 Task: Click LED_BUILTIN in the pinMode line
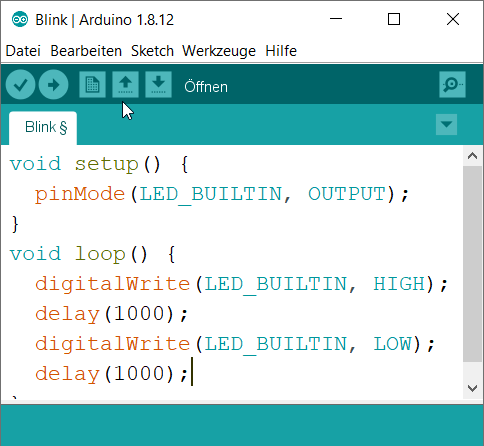(211, 195)
